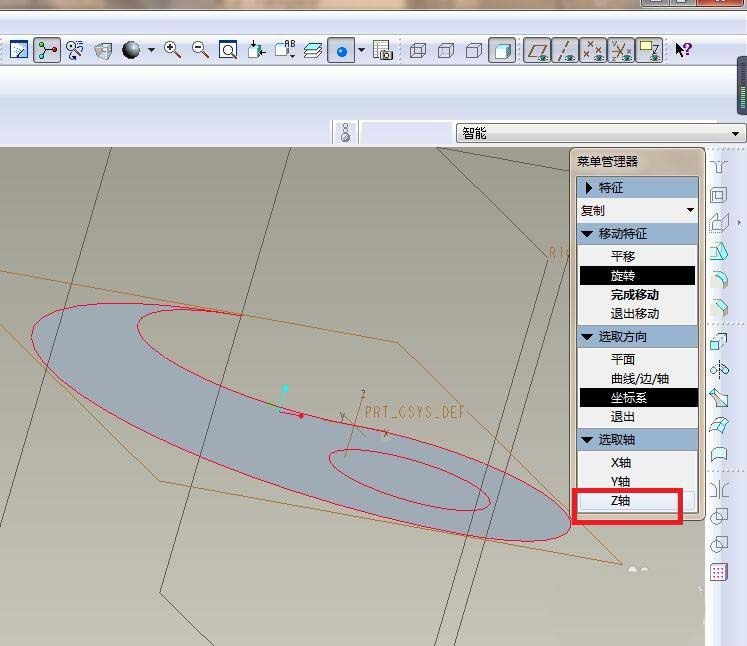Expand the dropdown beside the blue sphere

[x=362, y=50]
